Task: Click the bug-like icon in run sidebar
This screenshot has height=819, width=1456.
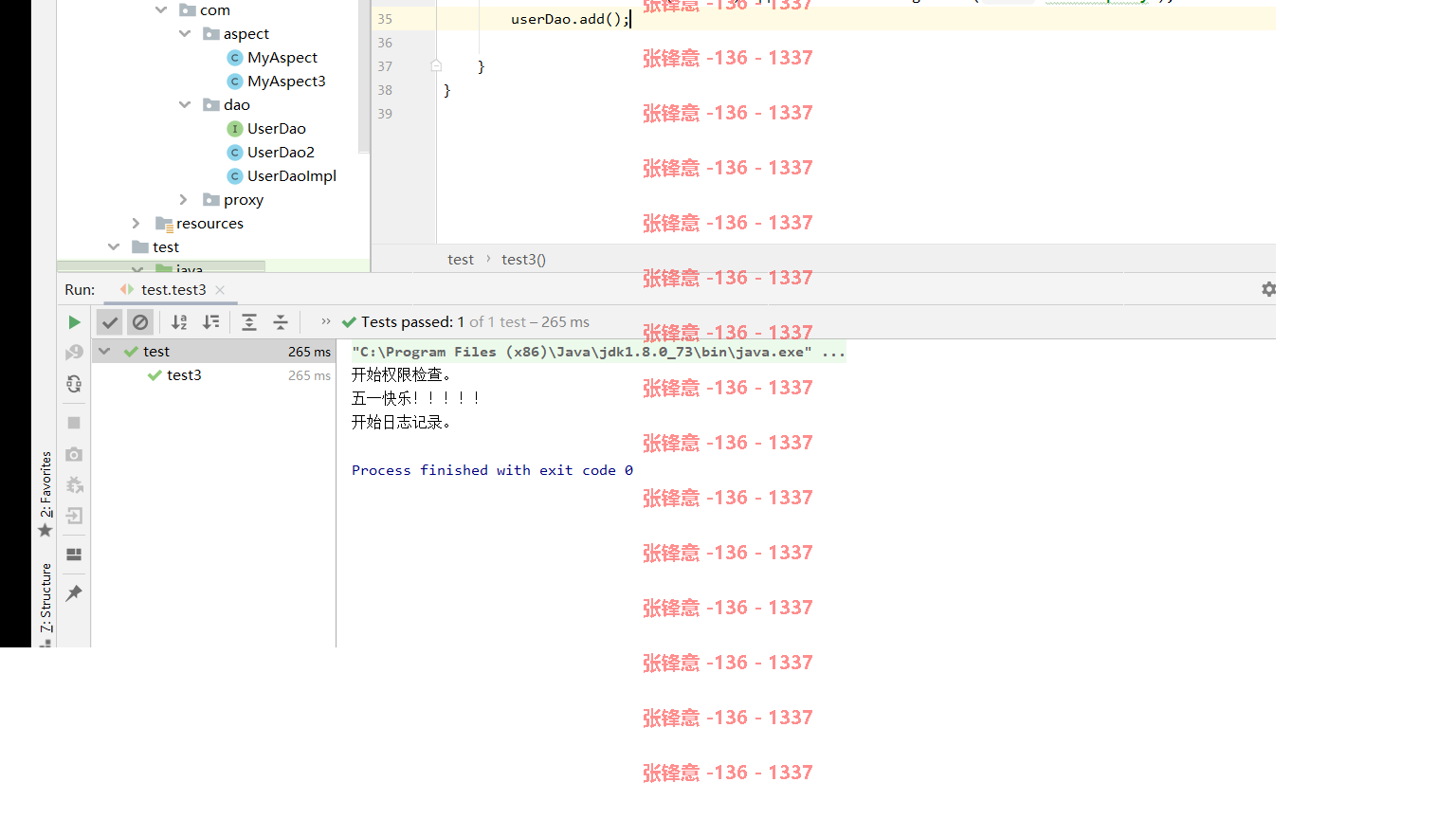Action: tap(74, 485)
